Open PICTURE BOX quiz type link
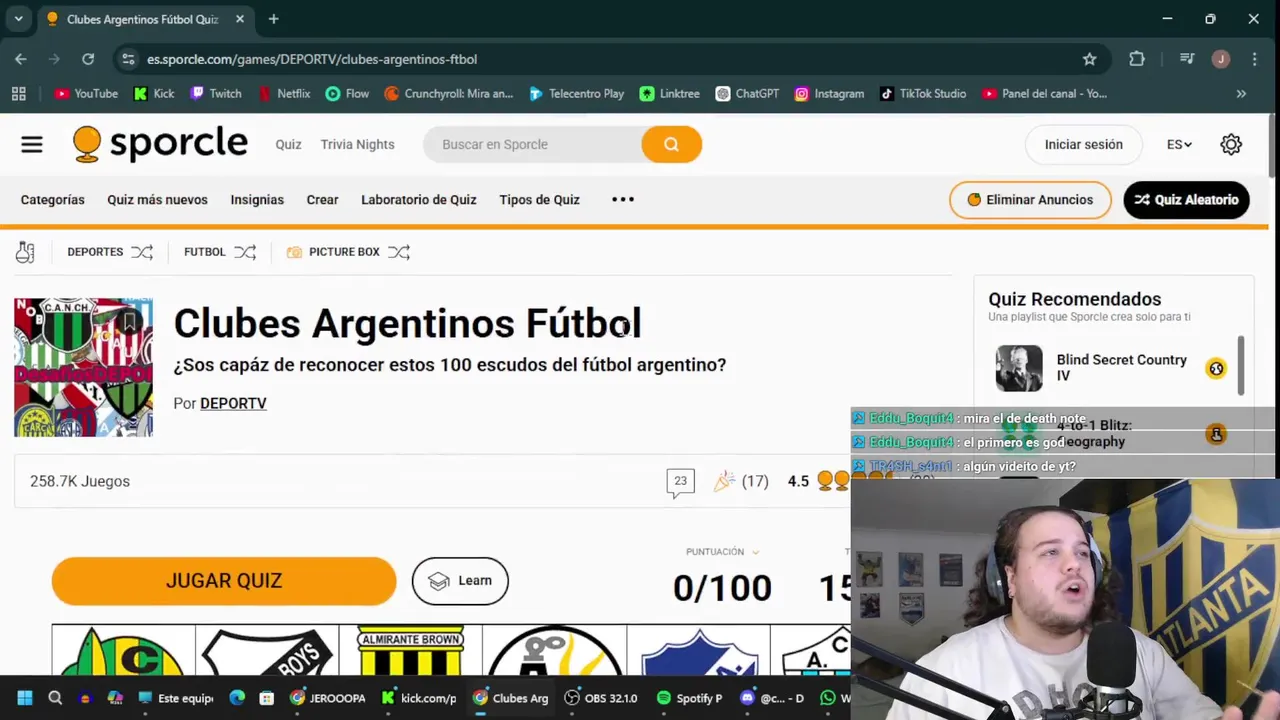 coord(344,252)
